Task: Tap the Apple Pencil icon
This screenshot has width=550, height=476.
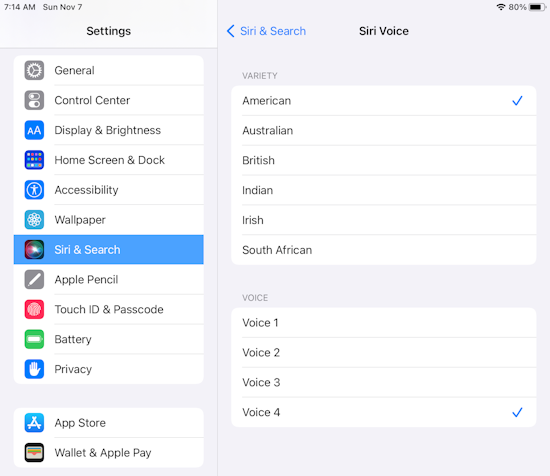Action: (34, 279)
